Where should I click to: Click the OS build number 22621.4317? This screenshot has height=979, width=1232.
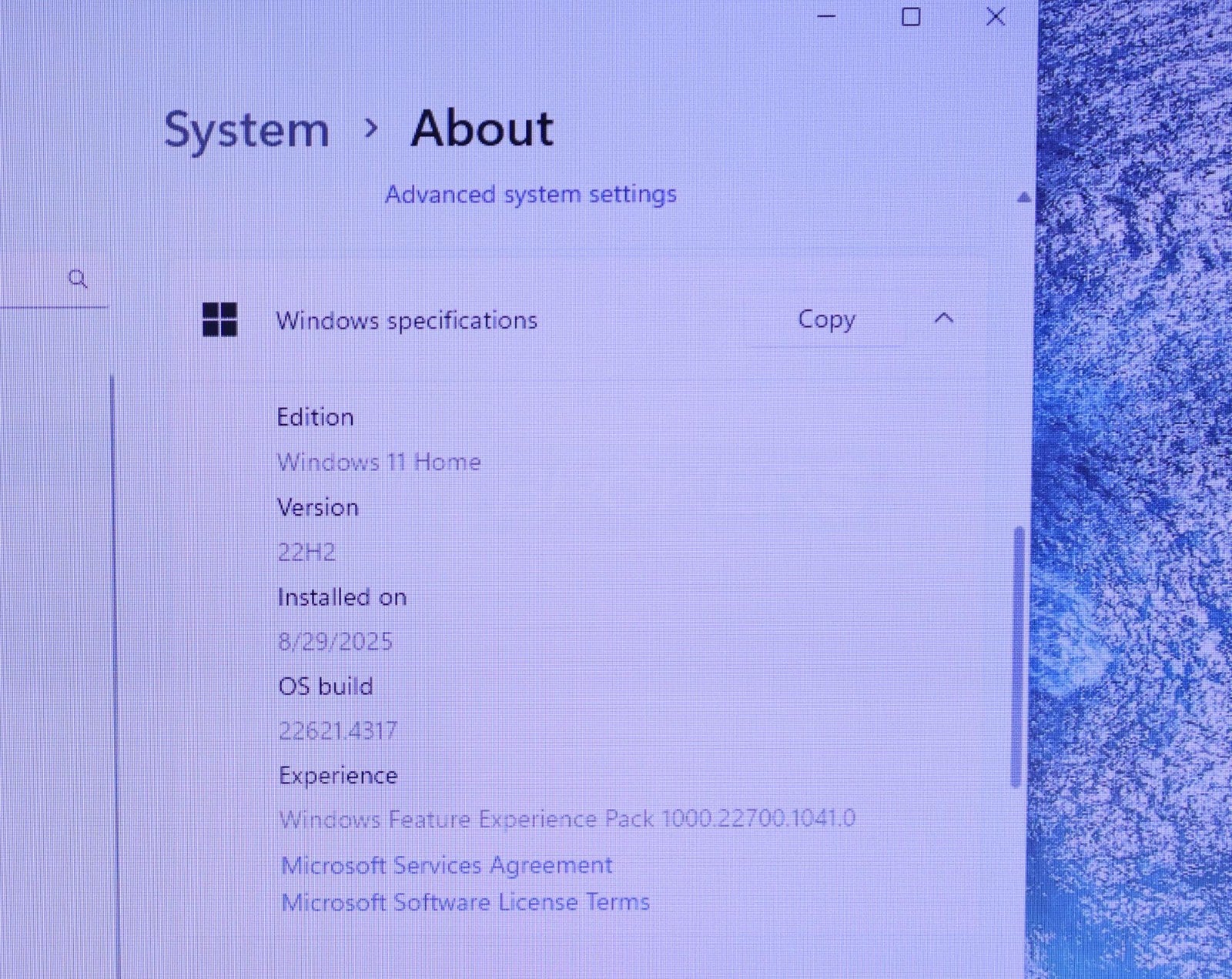[337, 730]
